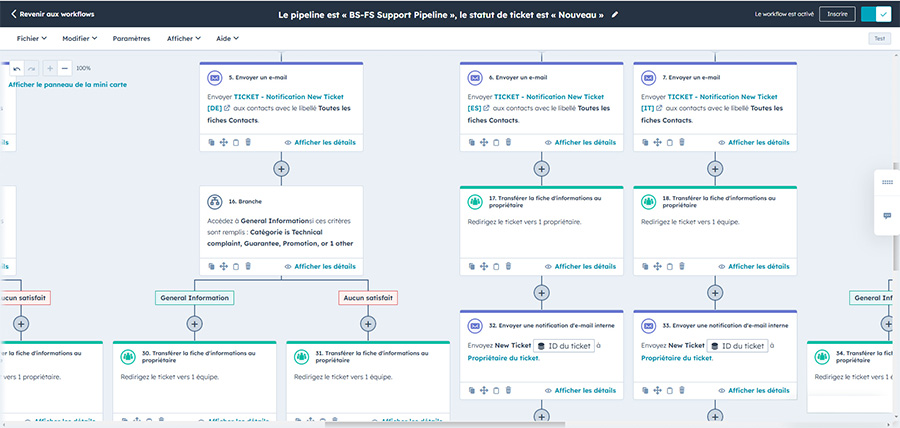Show details of action 18
Image resolution: width=900 pixels, height=428 pixels.
754,266
